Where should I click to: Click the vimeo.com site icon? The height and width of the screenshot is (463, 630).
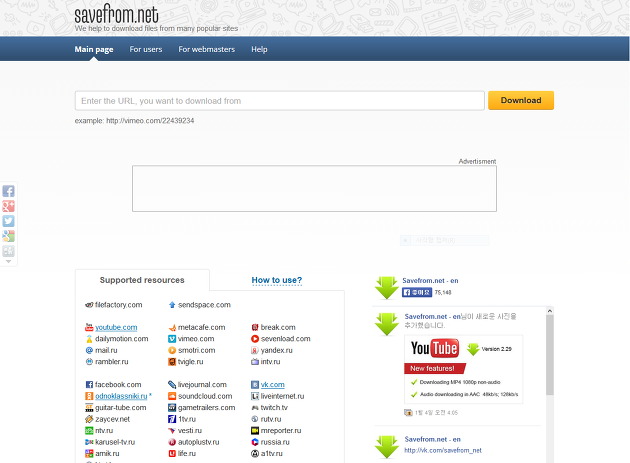pyautogui.click(x=172, y=339)
